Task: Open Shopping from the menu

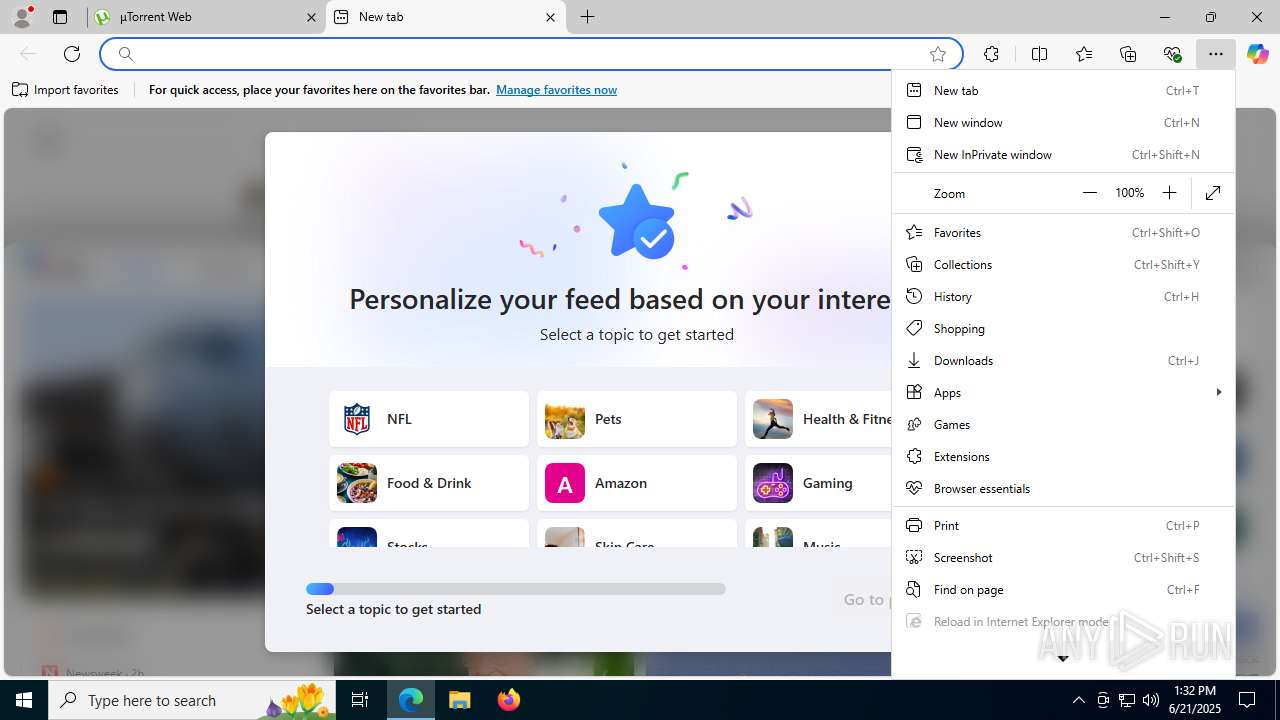Action: 1063,328
